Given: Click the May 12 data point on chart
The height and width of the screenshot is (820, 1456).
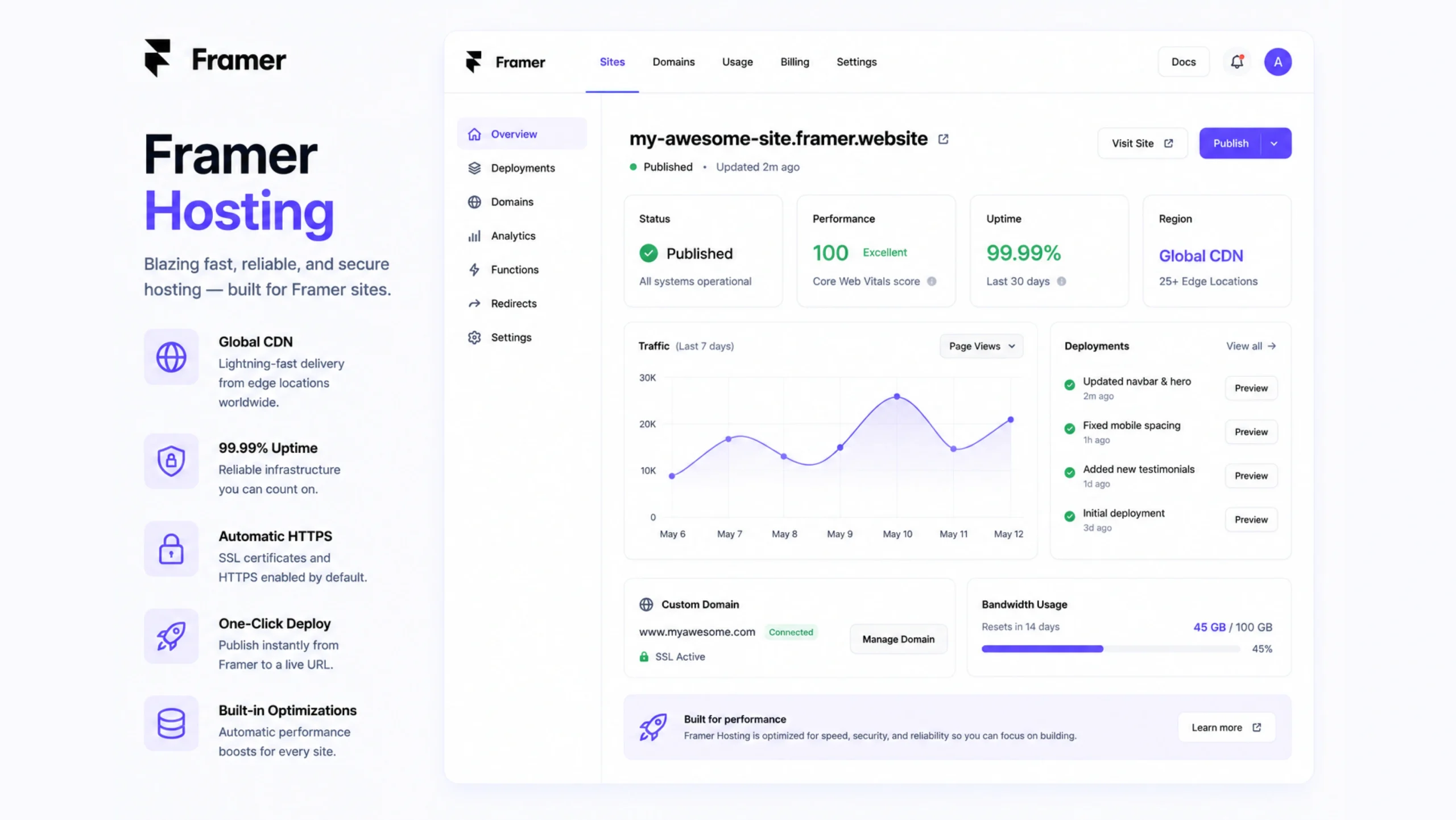Looking at the screenshot, I should 1011,419.
